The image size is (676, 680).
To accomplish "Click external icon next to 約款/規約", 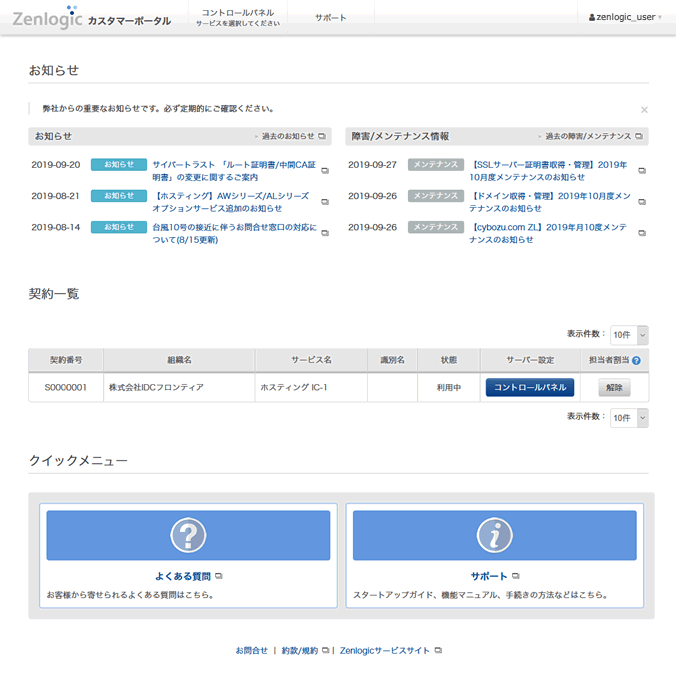I will 325,650.
